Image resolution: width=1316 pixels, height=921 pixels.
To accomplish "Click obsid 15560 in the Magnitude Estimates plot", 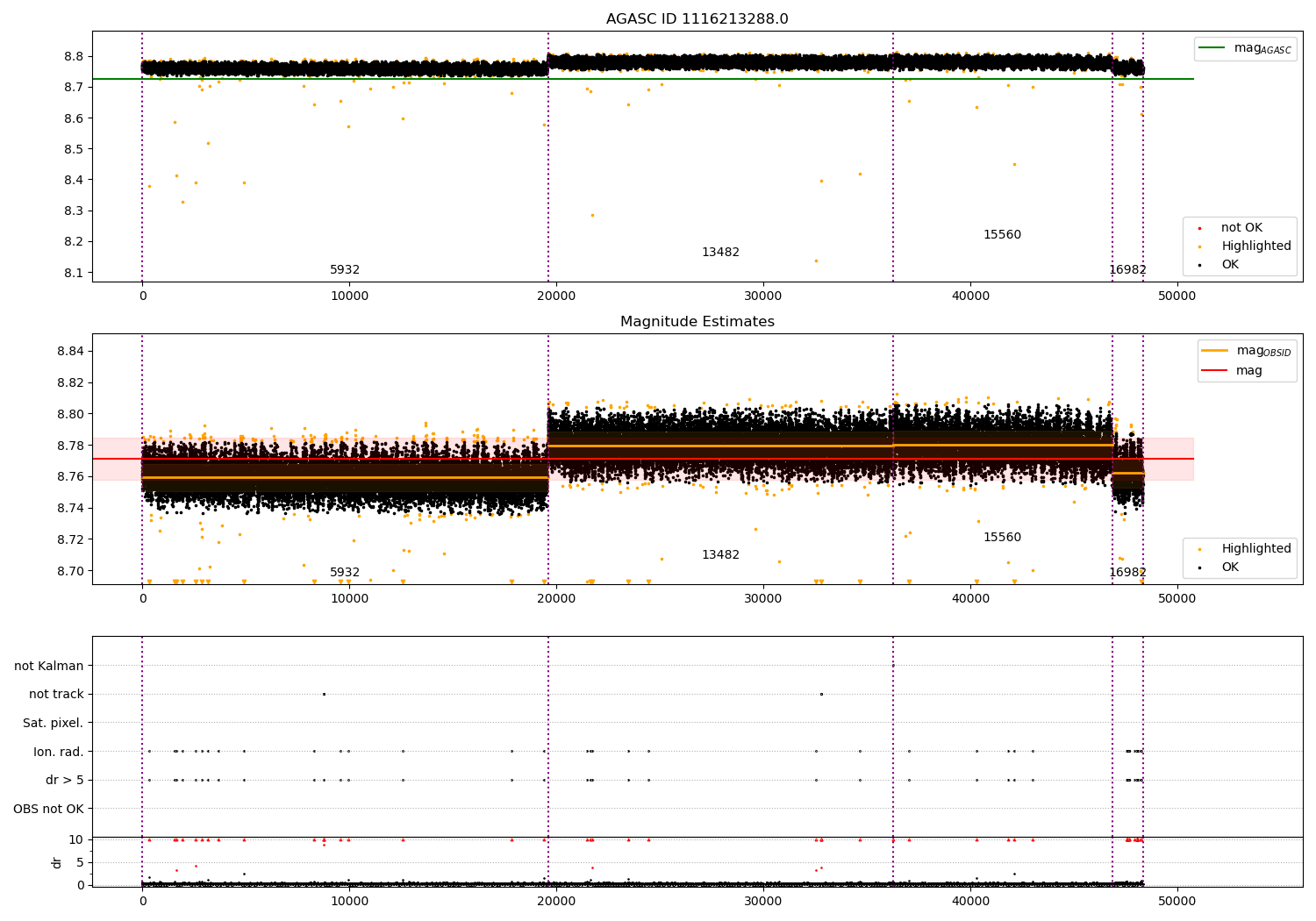I will (x=1002, y=538).
